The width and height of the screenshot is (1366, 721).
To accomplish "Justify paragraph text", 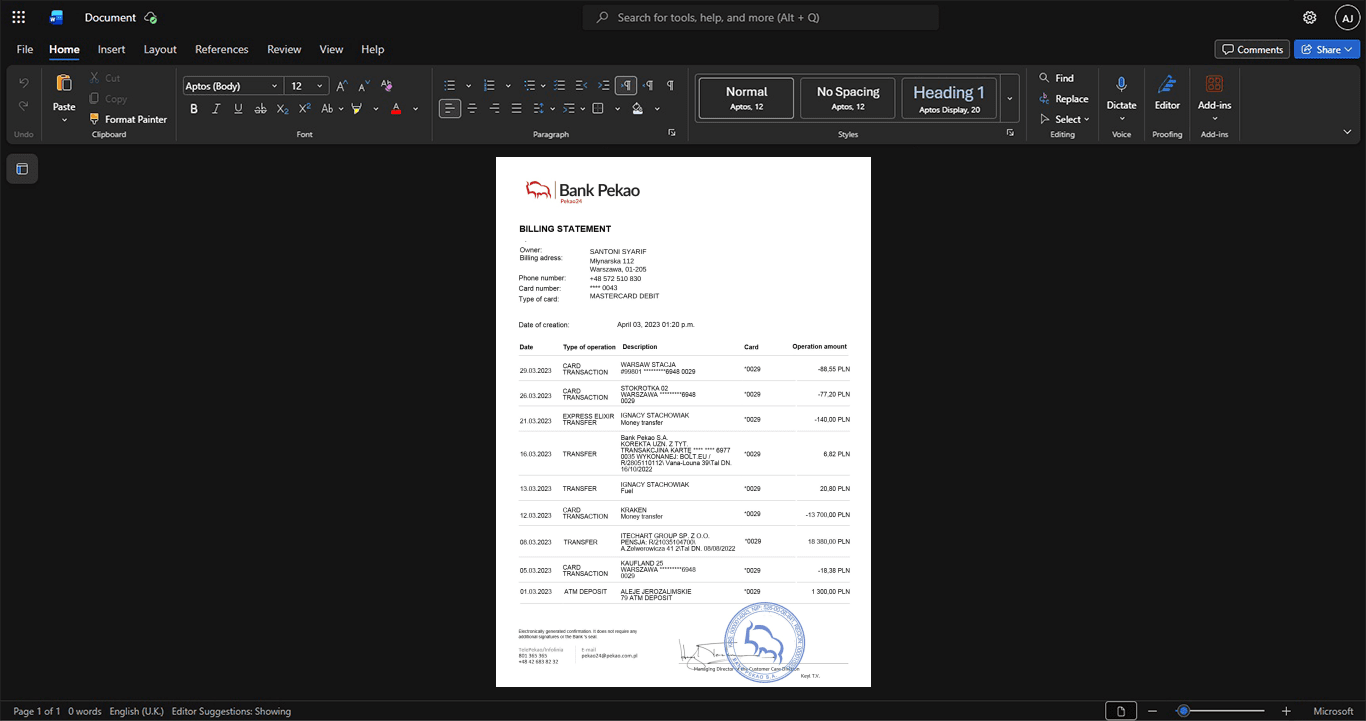I will 516,108.
